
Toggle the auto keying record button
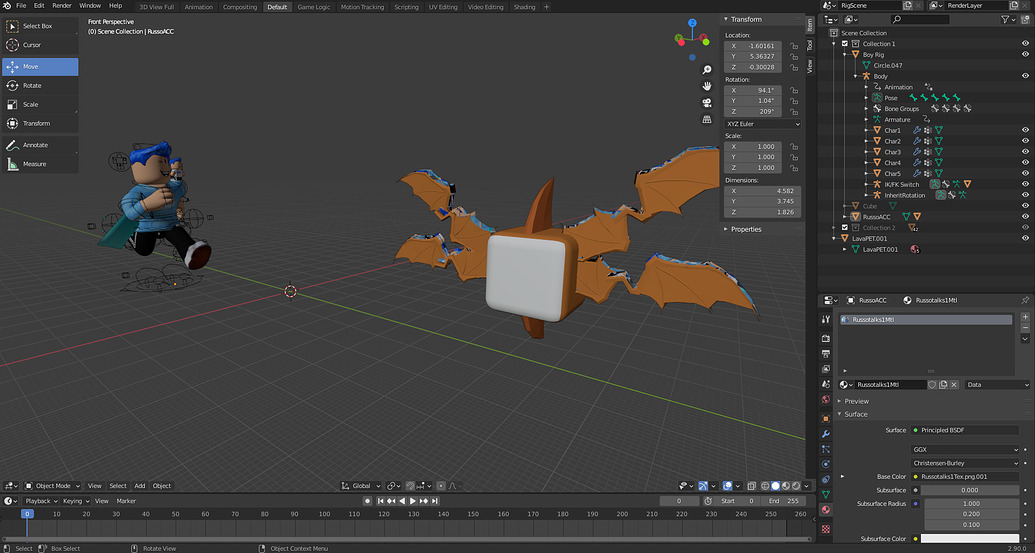point(368,501)
